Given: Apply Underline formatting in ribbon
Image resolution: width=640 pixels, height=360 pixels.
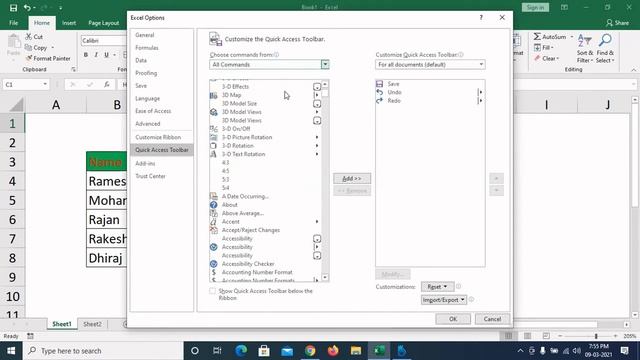Looking at the screenshot, I should coord(106,55).
